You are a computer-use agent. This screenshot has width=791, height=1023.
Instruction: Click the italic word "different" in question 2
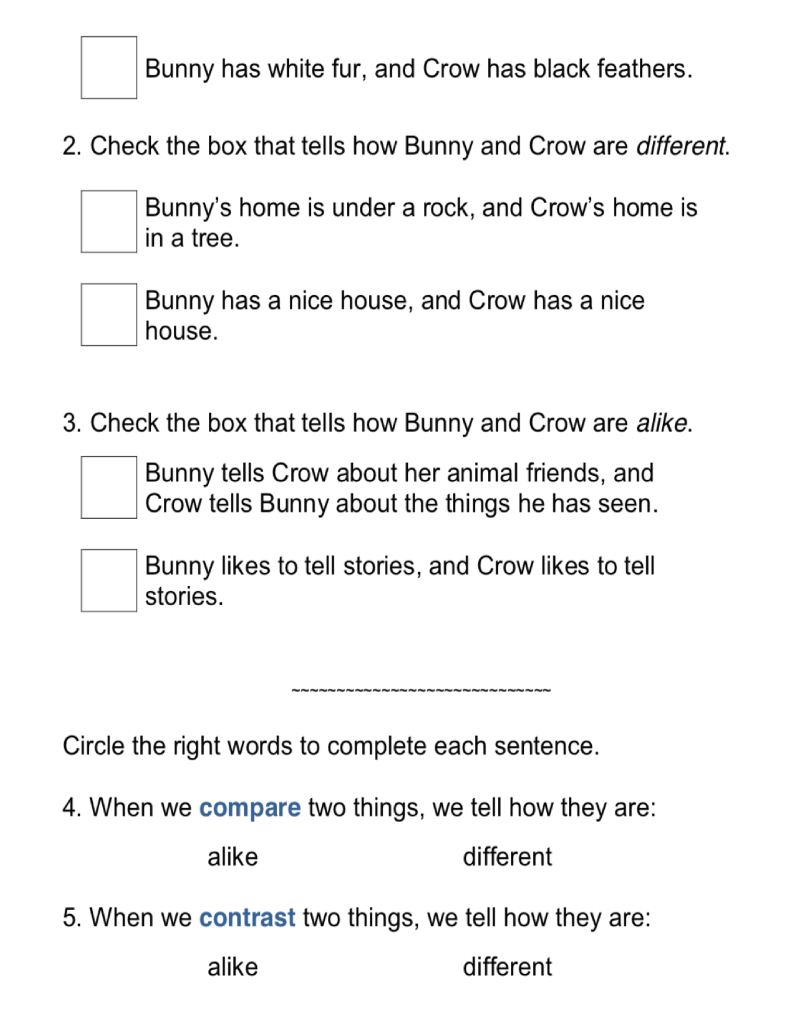[683, 147]
